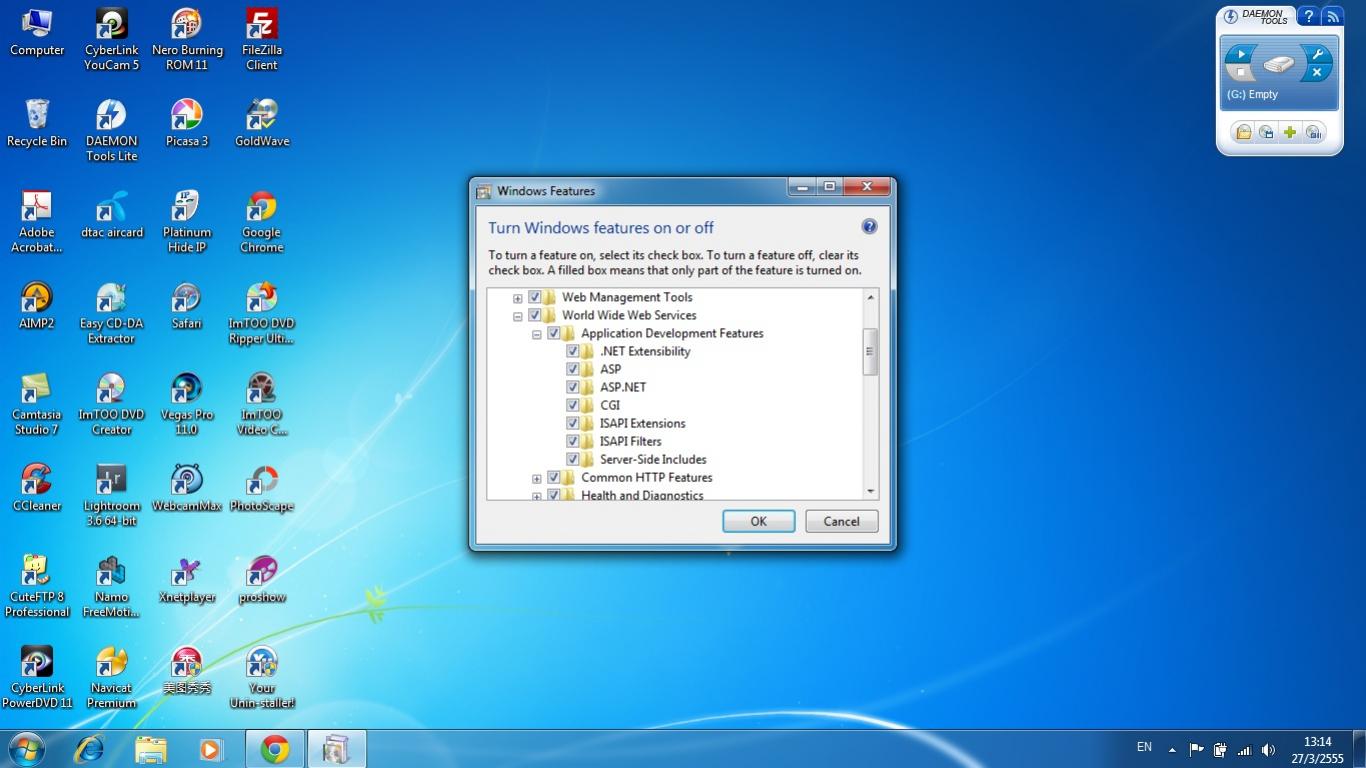The height and width of the screenshot is (768, 1366).
Task: Select the AIMP2 desktop icon
Action: coord(37,305)
